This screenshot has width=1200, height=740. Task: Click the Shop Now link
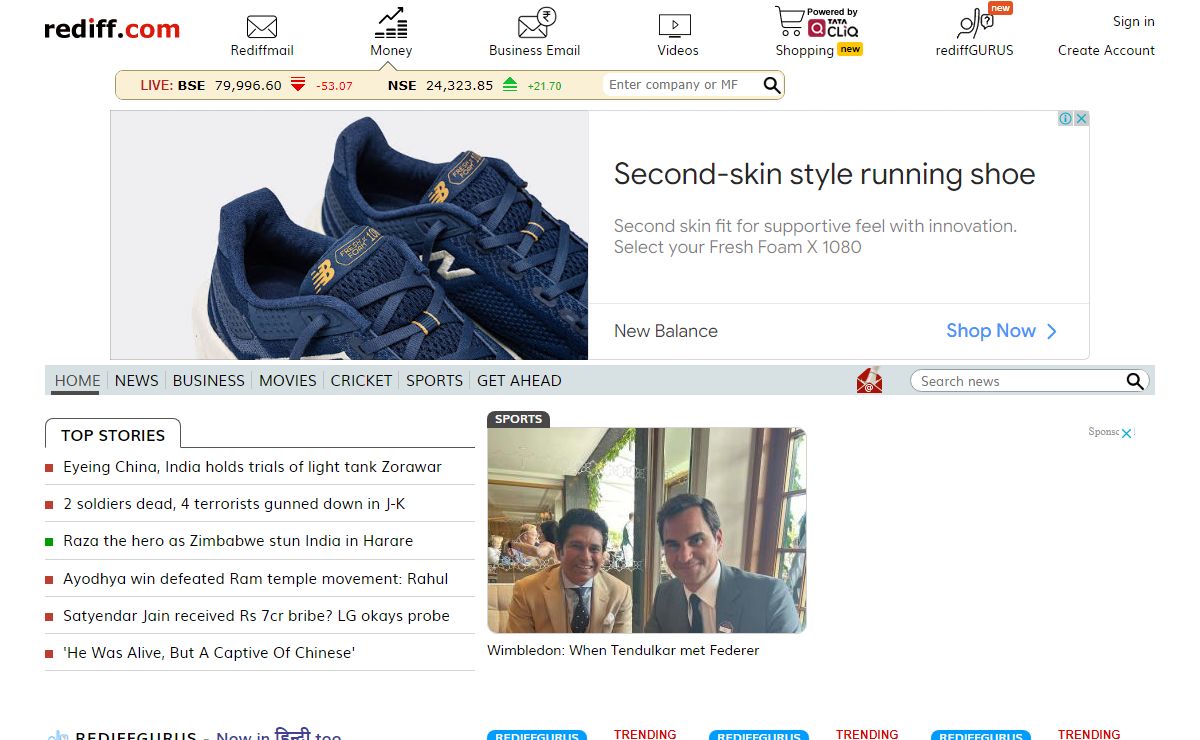click(991, 331)
